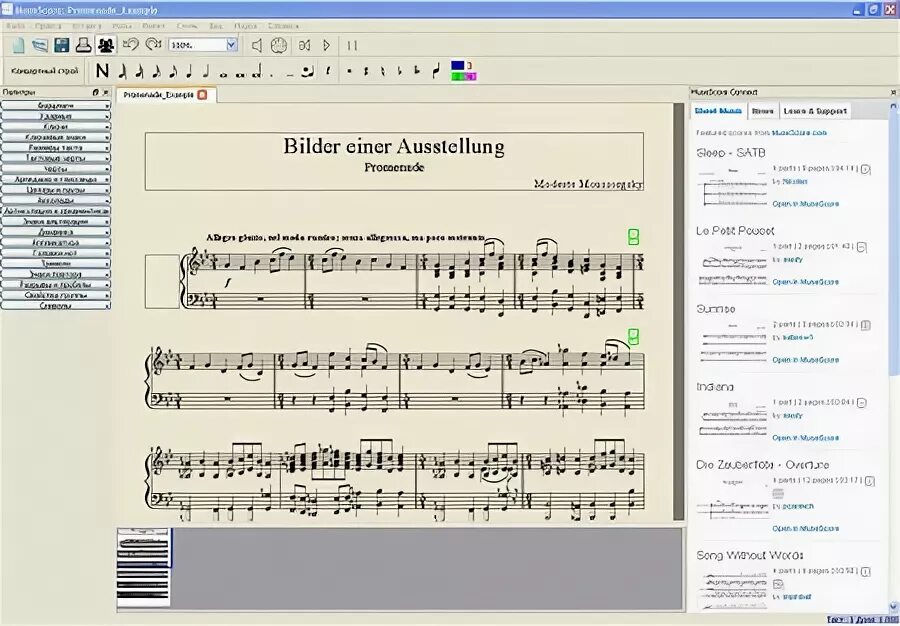Select the quarter note duration
Screen dimensions: 900x626
pos(189,72)
